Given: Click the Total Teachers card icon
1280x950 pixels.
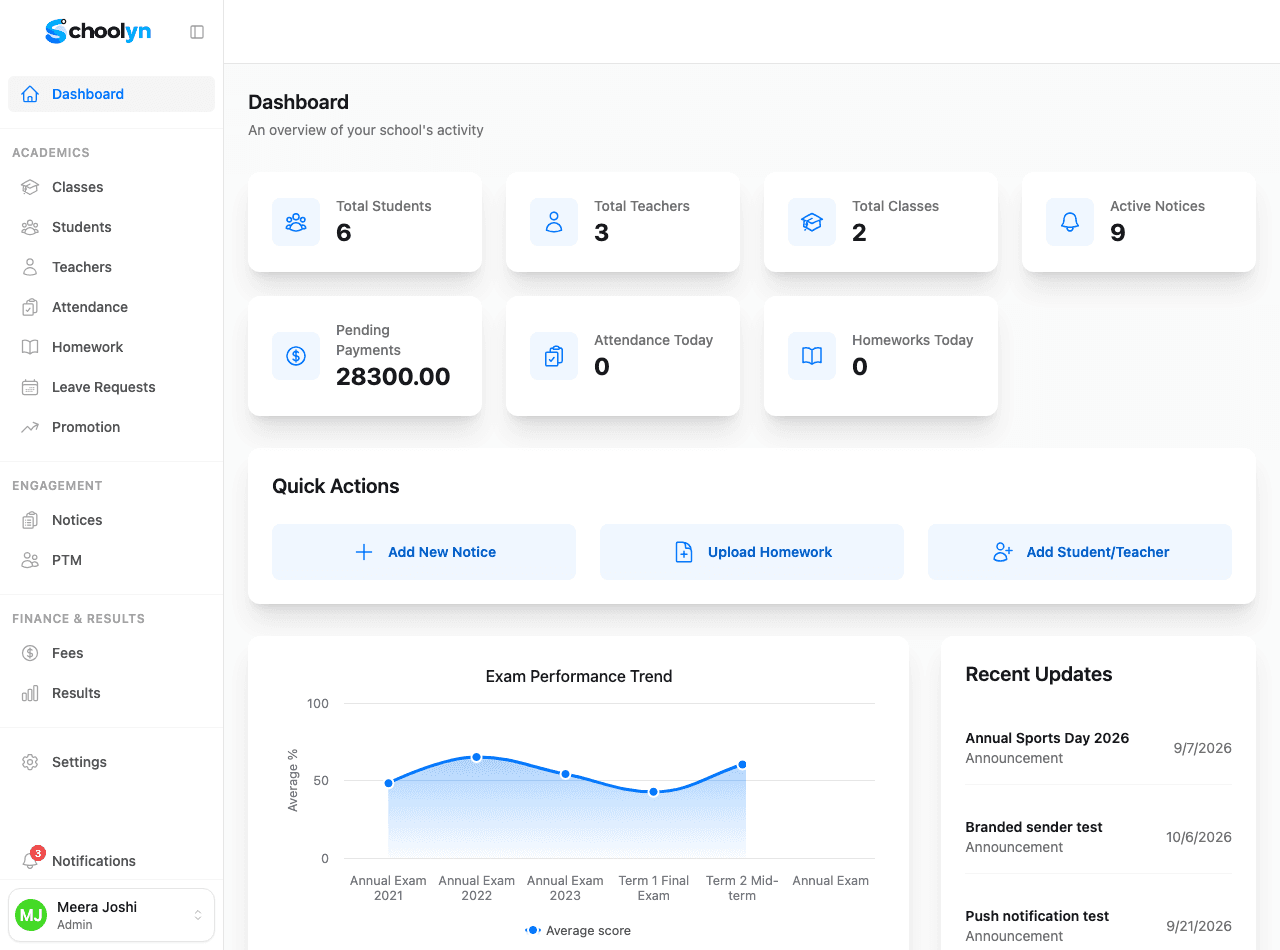Looking at the screenshot, I should [x=554, y=222].
